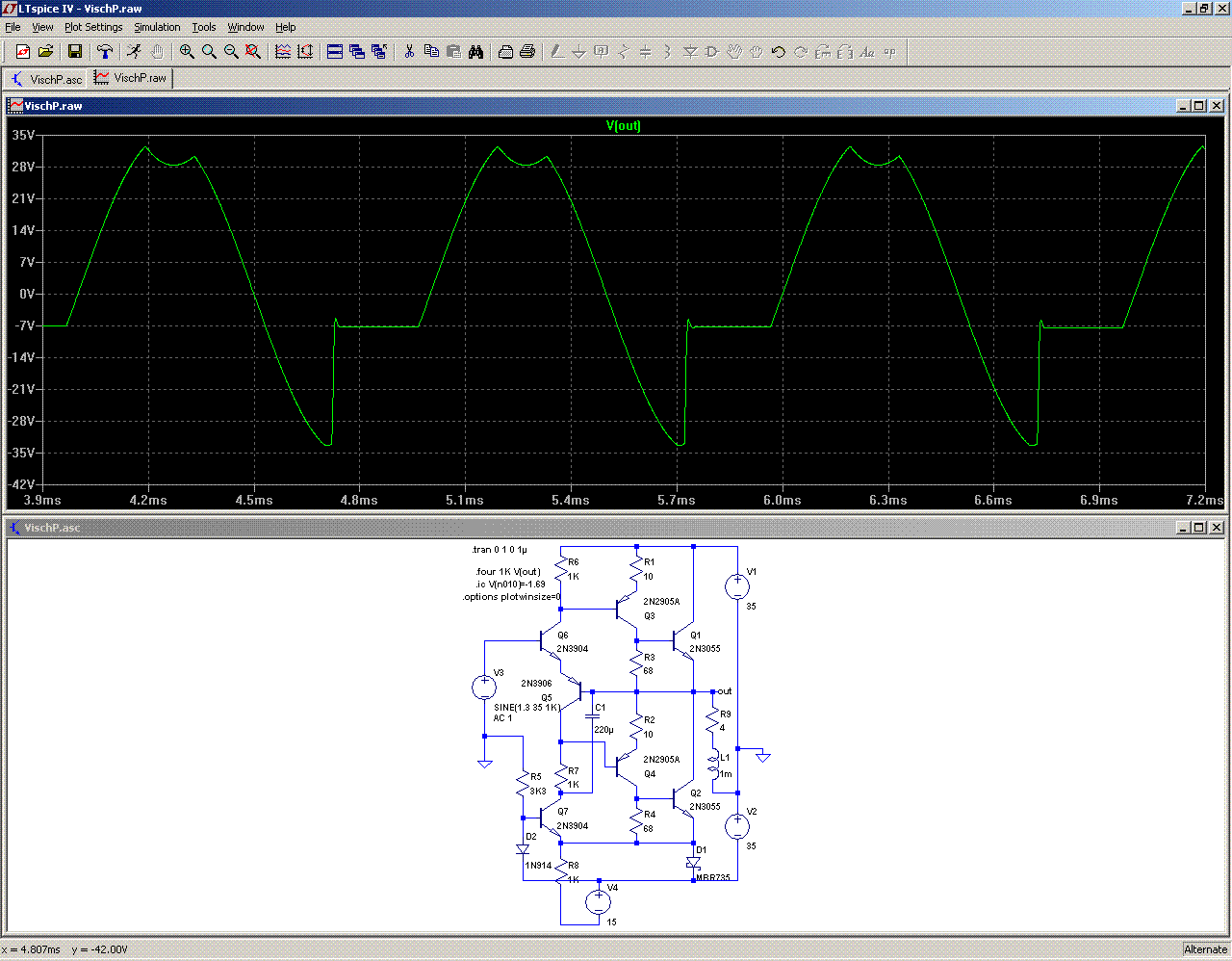
Task: Open the Control Panel hammer icon
Action: coord(105,52)
